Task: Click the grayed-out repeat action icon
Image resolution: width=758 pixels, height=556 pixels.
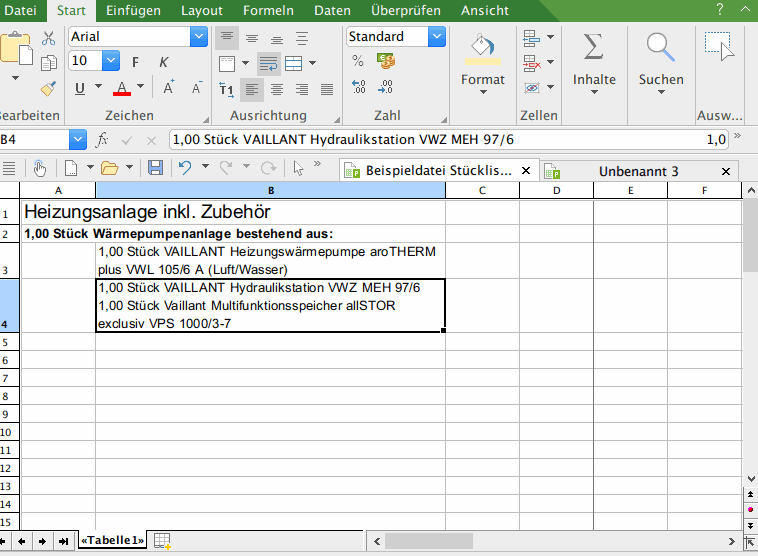Action: coord(268,168)
